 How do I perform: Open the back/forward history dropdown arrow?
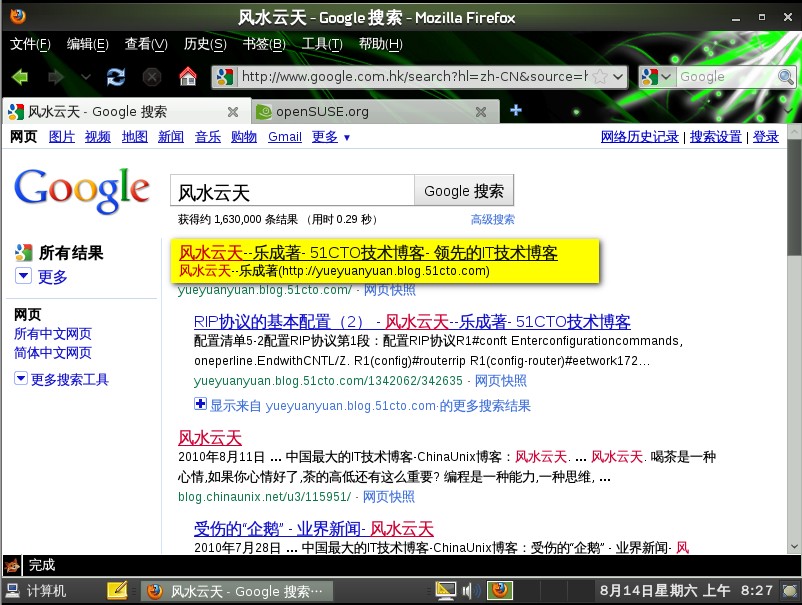[x=86, y=77]
